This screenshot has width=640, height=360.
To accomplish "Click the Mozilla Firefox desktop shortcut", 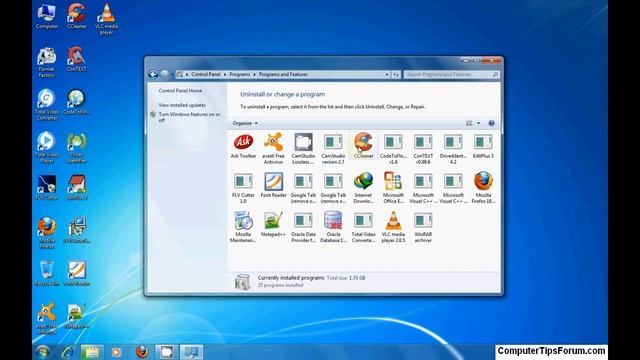I will [47, 233].
